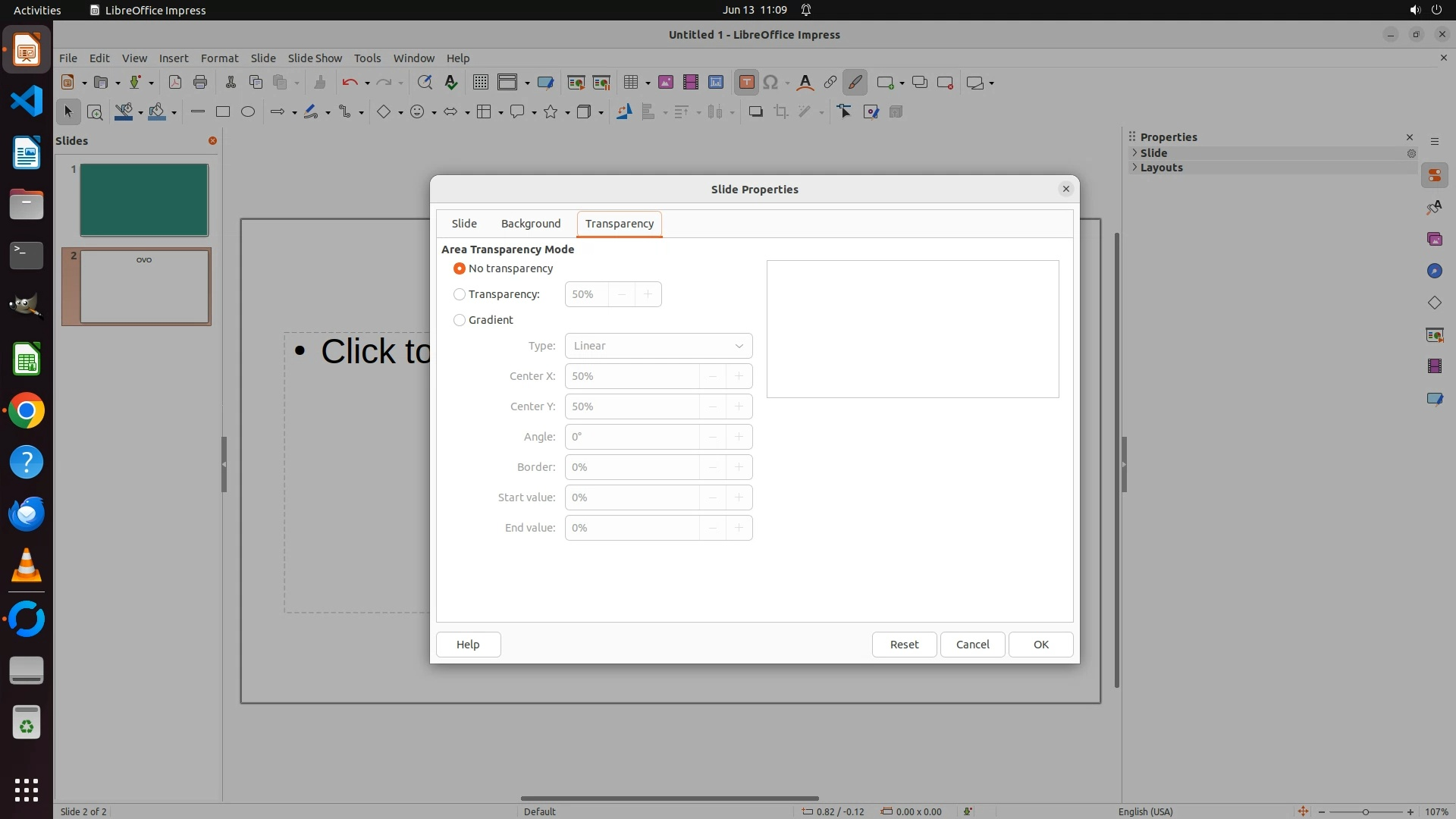
Task: Open the Navigator compass sidebar icon
Action: (x=1434, y=271)
